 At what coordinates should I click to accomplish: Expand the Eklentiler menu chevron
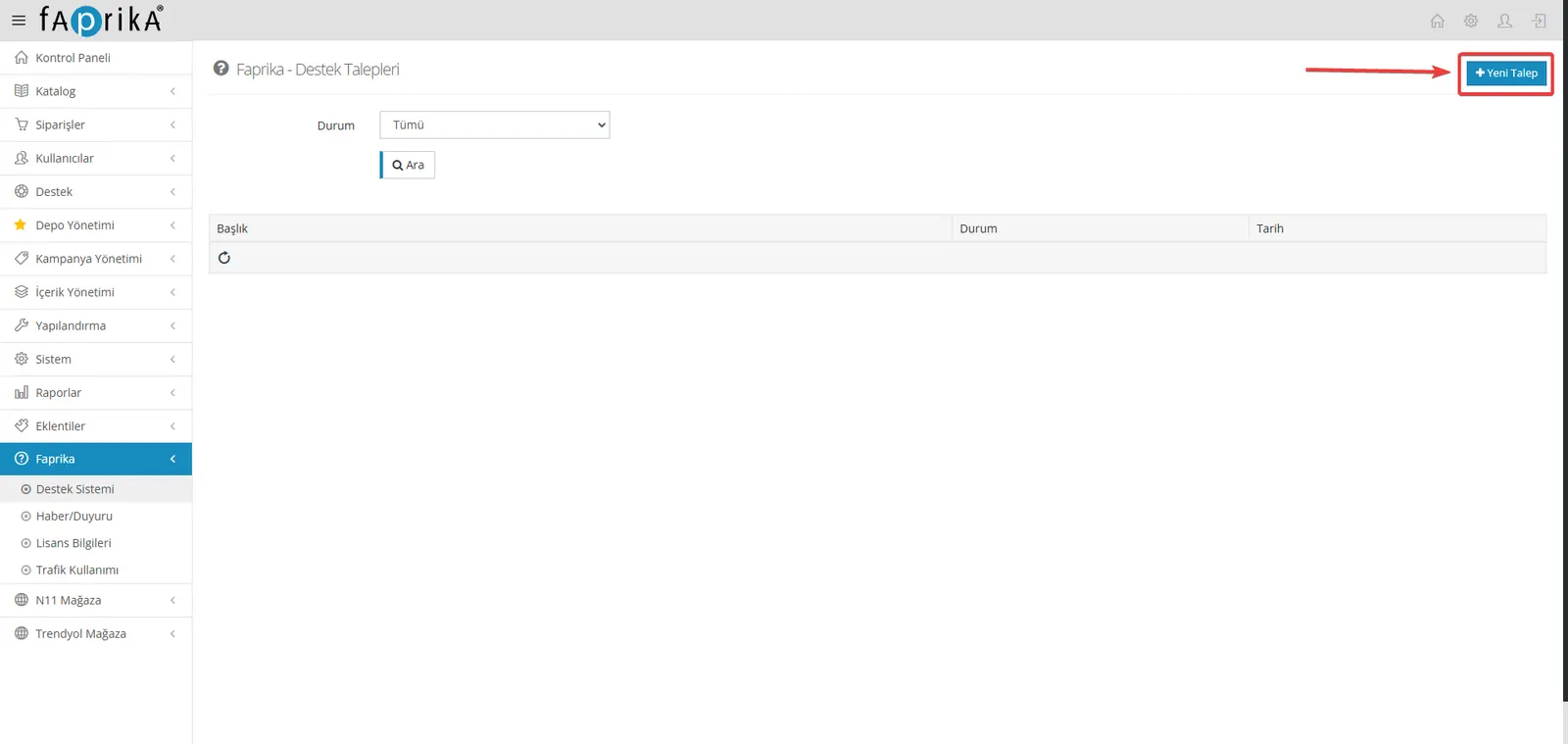point(172,425)
